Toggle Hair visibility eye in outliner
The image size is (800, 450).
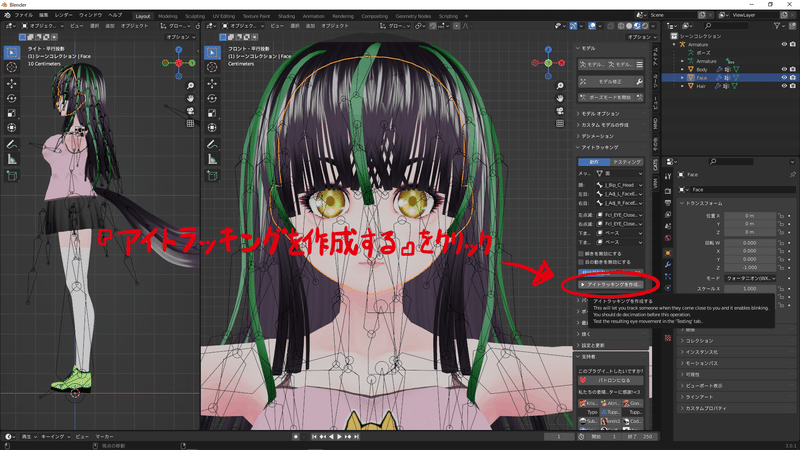pyautogui.click(x=784, y=86)
